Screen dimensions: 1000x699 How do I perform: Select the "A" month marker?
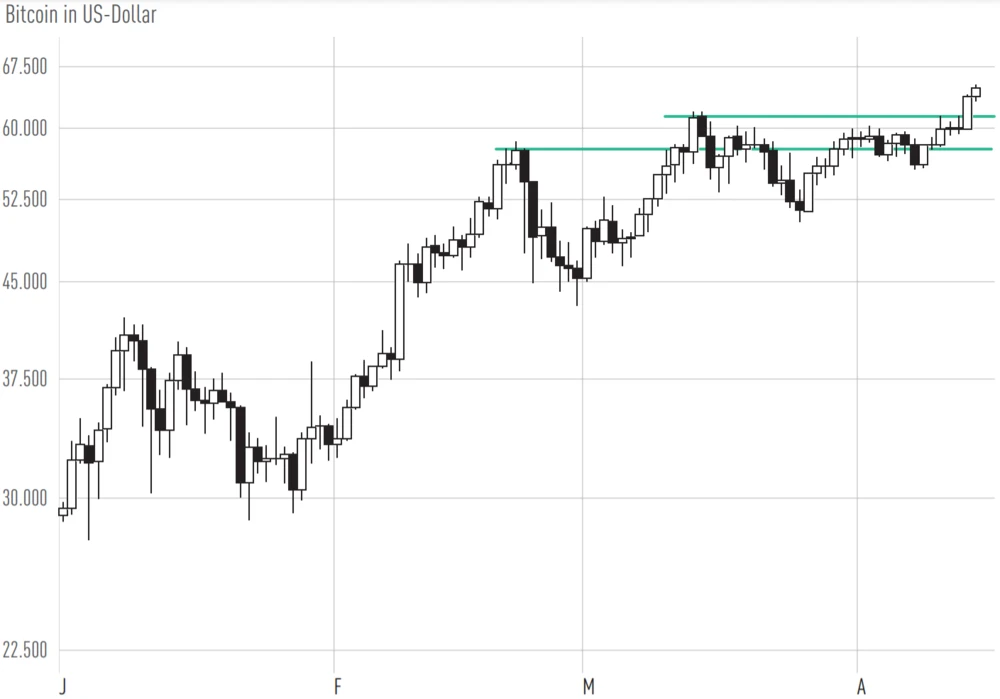coord(861,686)
